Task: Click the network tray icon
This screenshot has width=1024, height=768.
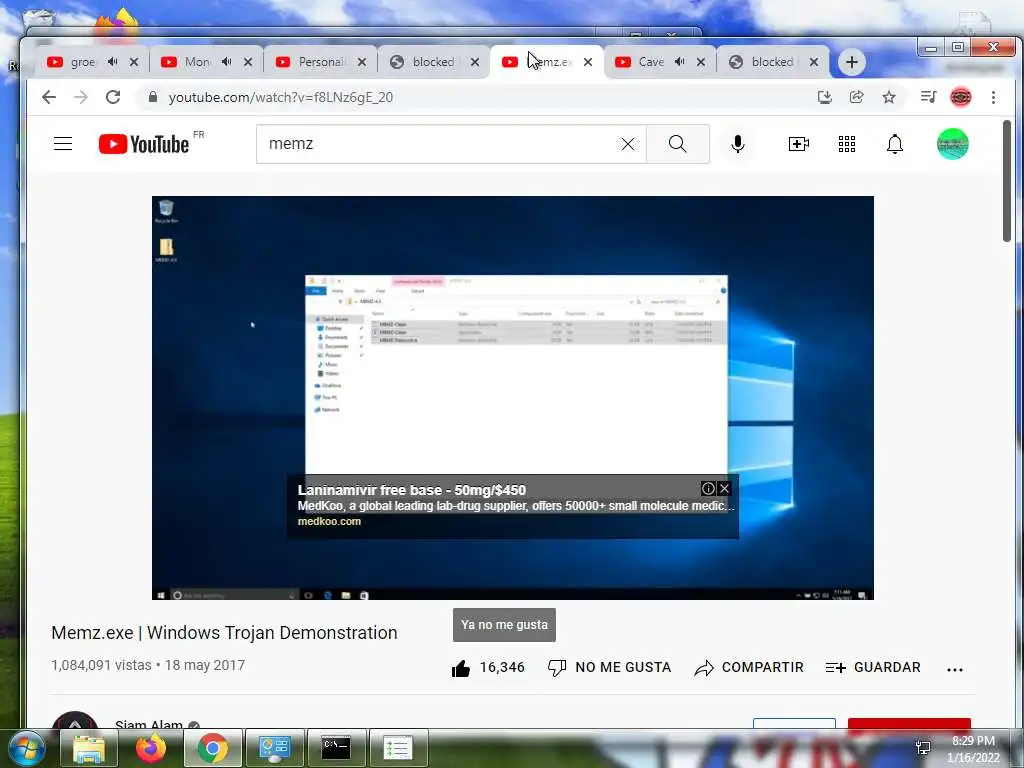Action: (923, 748)
